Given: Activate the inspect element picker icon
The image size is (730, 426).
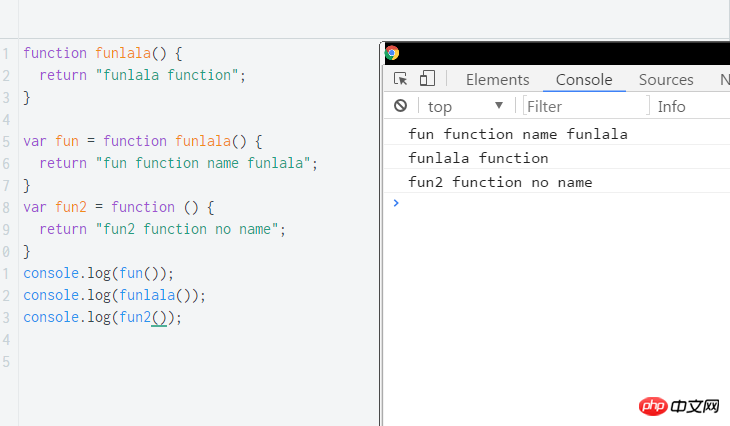Looking at the screenshot, I should click(x=400, y=79).
